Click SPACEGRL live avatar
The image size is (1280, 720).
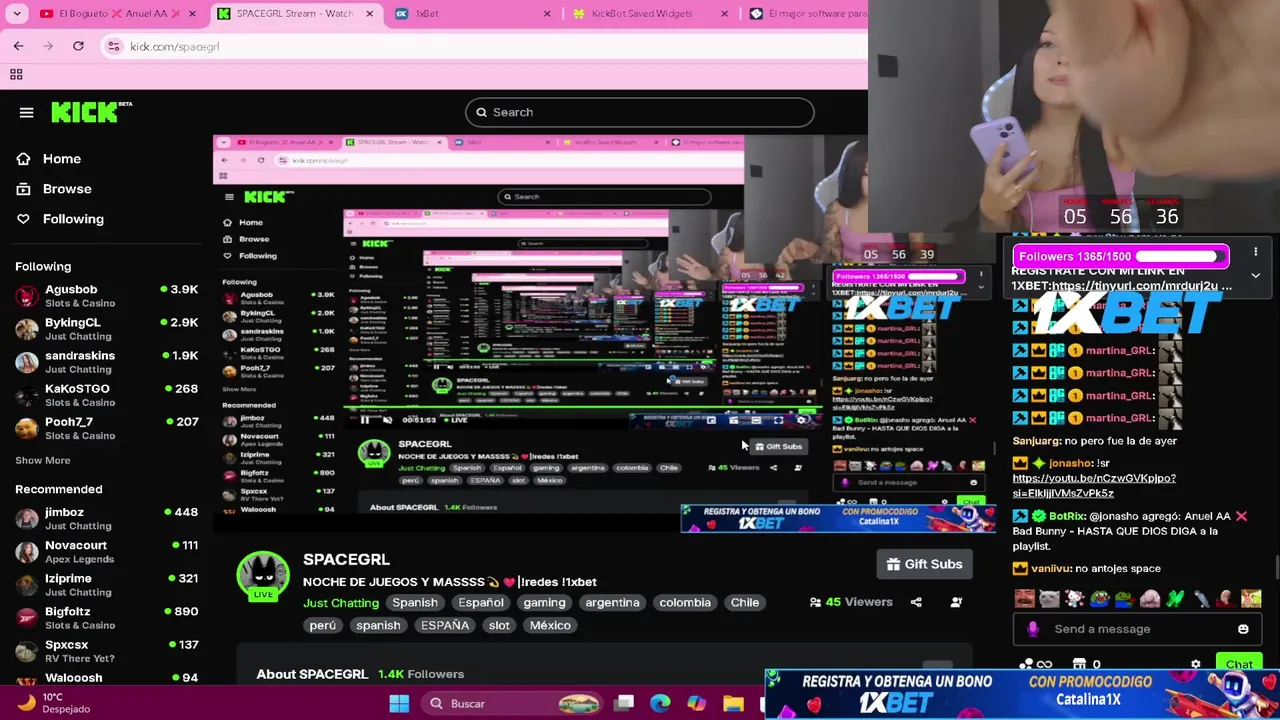pyautogui.click(x=263, y=576)
